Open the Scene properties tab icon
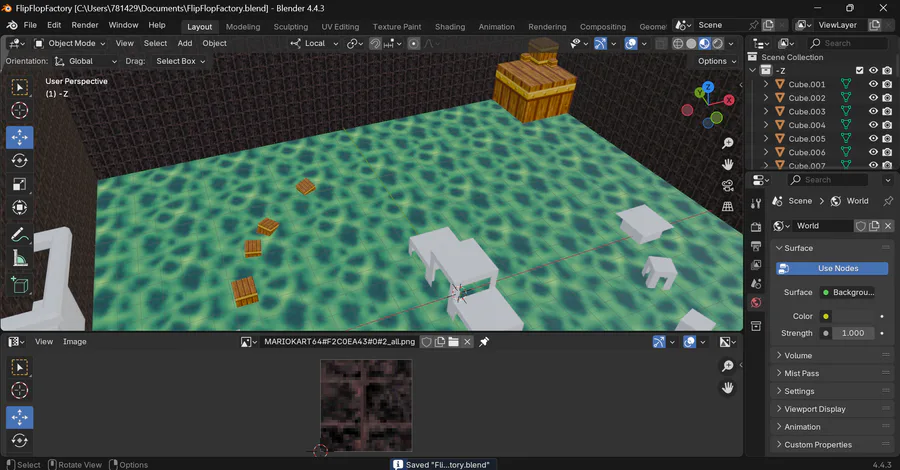Image resolution: width=900 pixels, height=470 pixels. point(756,284)
